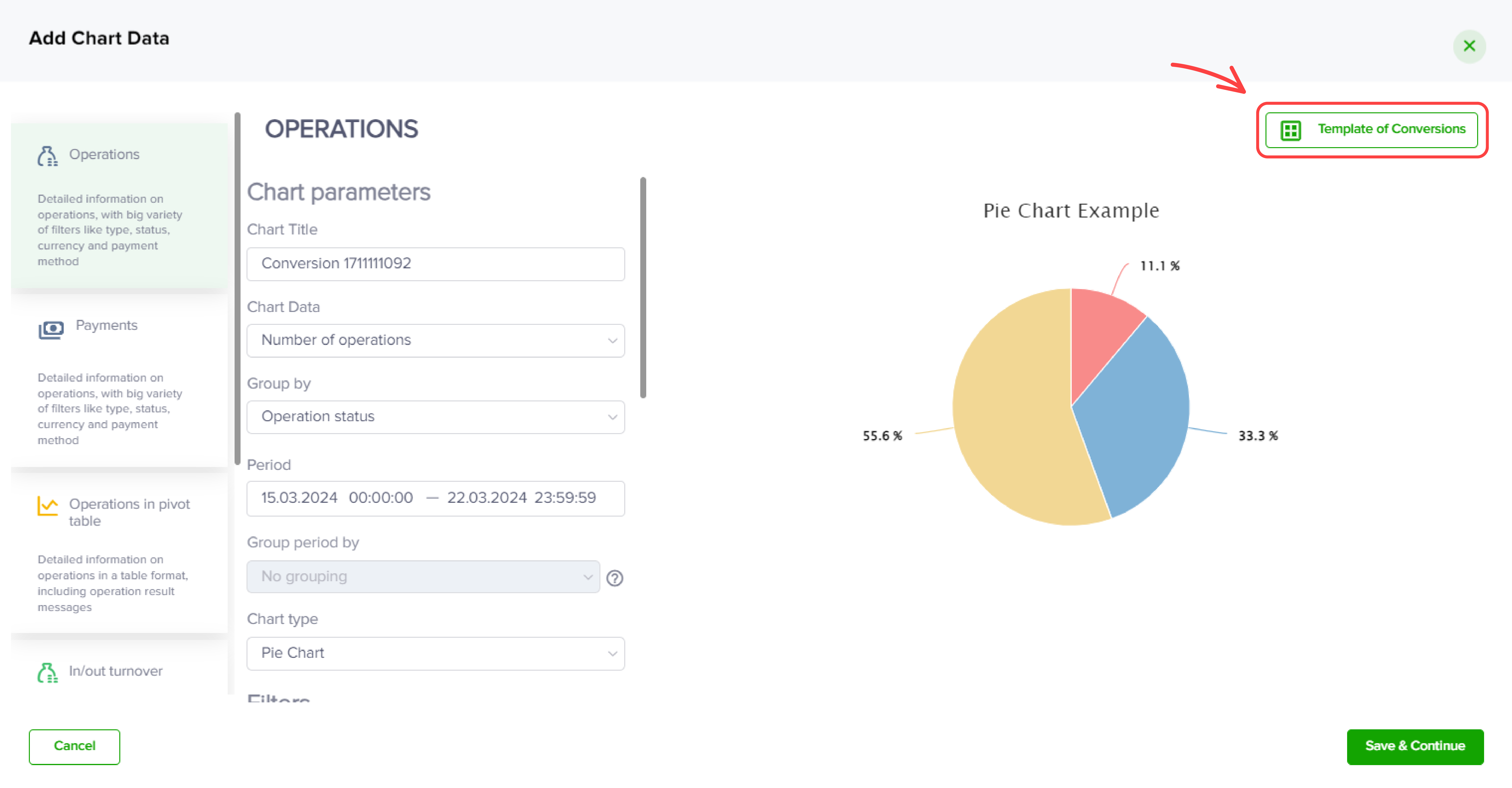The image size is (1512, 788).
Task: Click the '33.3 %' label
Action: 1258,436
